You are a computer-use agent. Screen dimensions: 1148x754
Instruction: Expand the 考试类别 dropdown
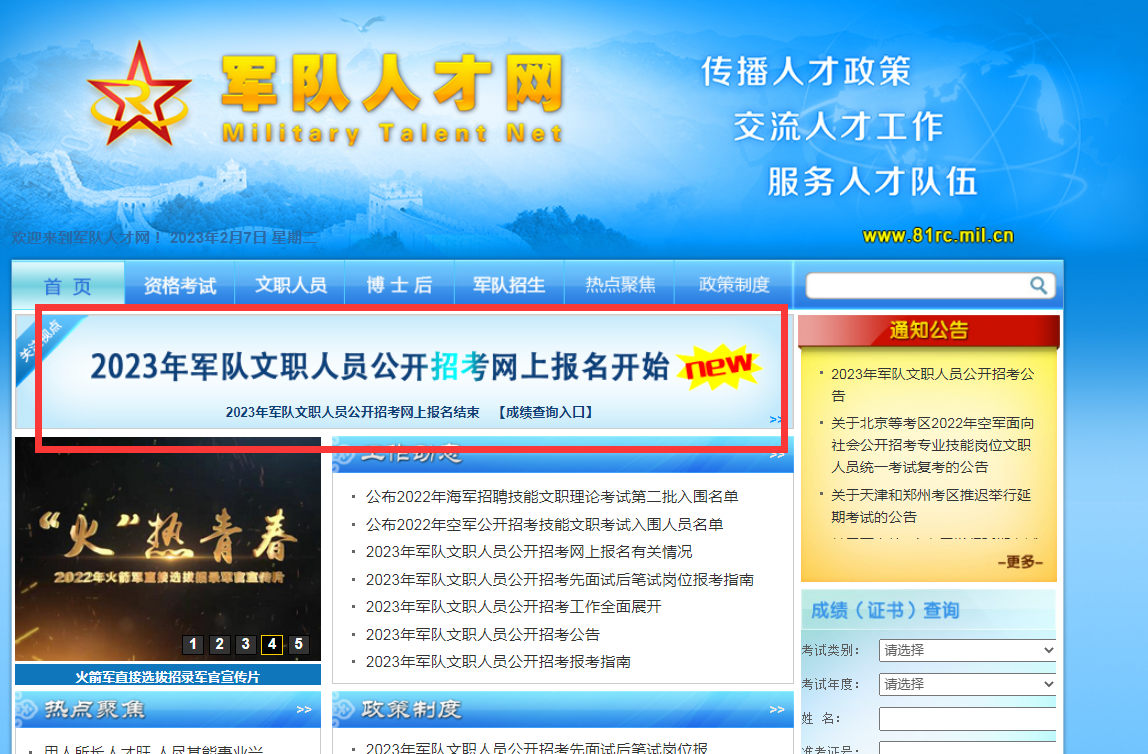[968, 650]
